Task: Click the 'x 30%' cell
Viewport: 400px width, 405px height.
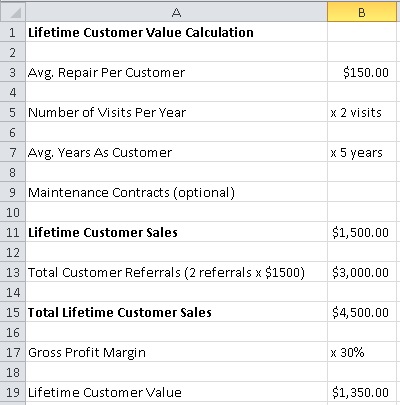Action: pos(362,352)
